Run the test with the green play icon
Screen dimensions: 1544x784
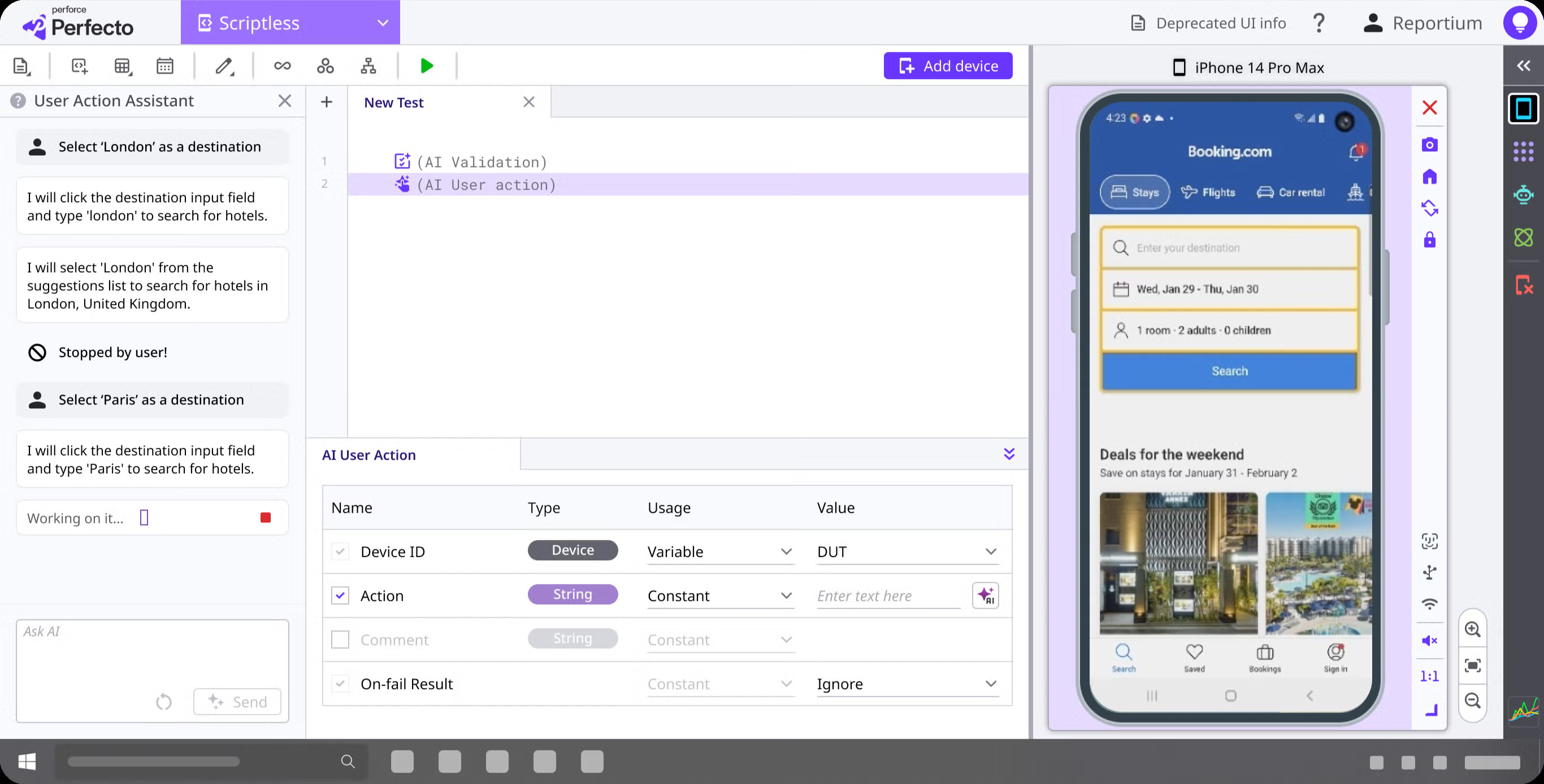427,66
